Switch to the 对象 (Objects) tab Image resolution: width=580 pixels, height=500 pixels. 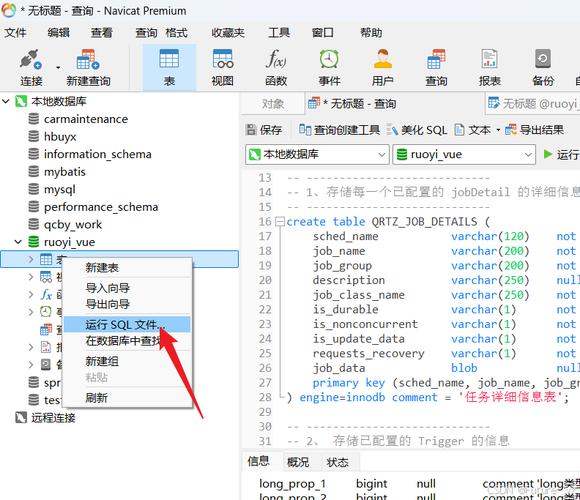pos(273,104)
